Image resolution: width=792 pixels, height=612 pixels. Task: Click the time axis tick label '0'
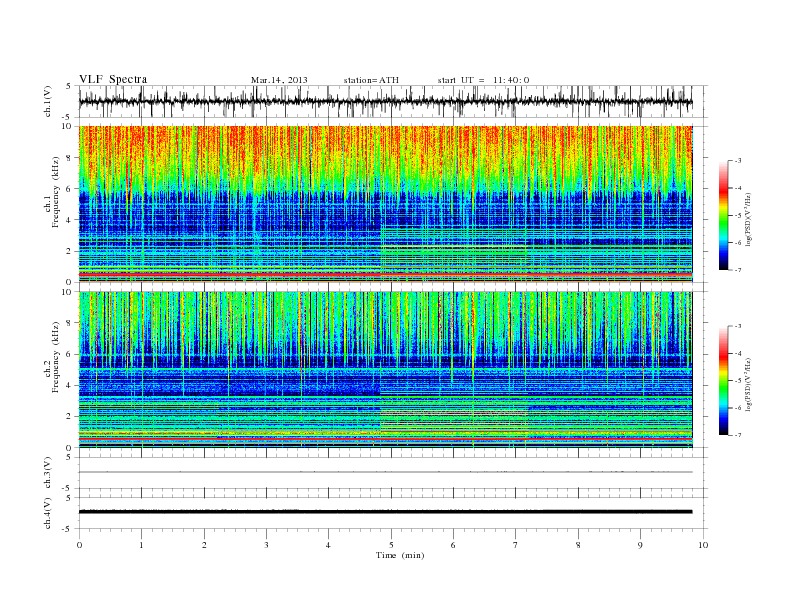coord(79,545)
